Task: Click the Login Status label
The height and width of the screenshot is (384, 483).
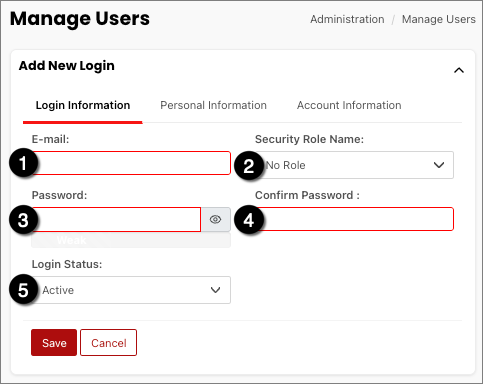Action: click(67, 264)
